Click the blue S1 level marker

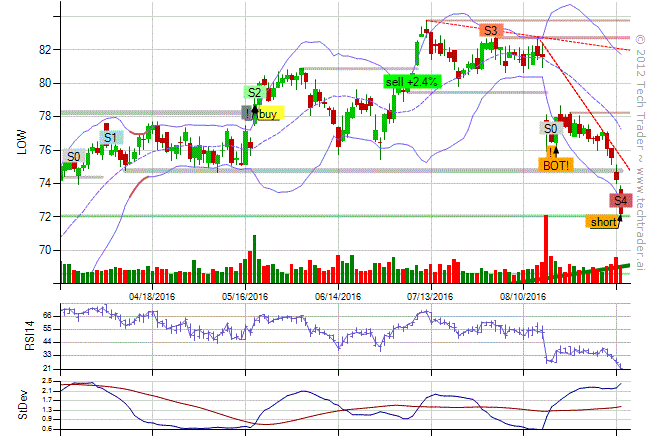tap(111, 137)
